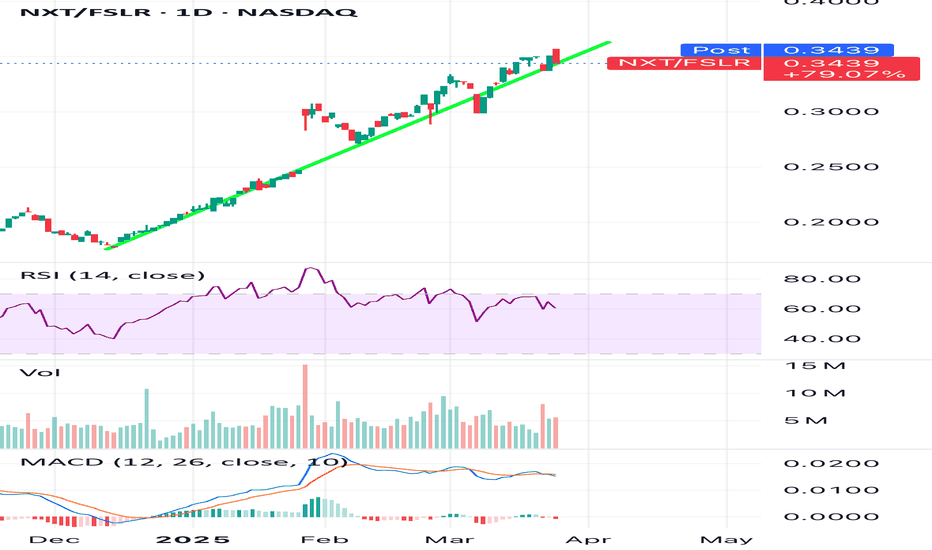Select the Vol indicator label

(x=40, y=373)
